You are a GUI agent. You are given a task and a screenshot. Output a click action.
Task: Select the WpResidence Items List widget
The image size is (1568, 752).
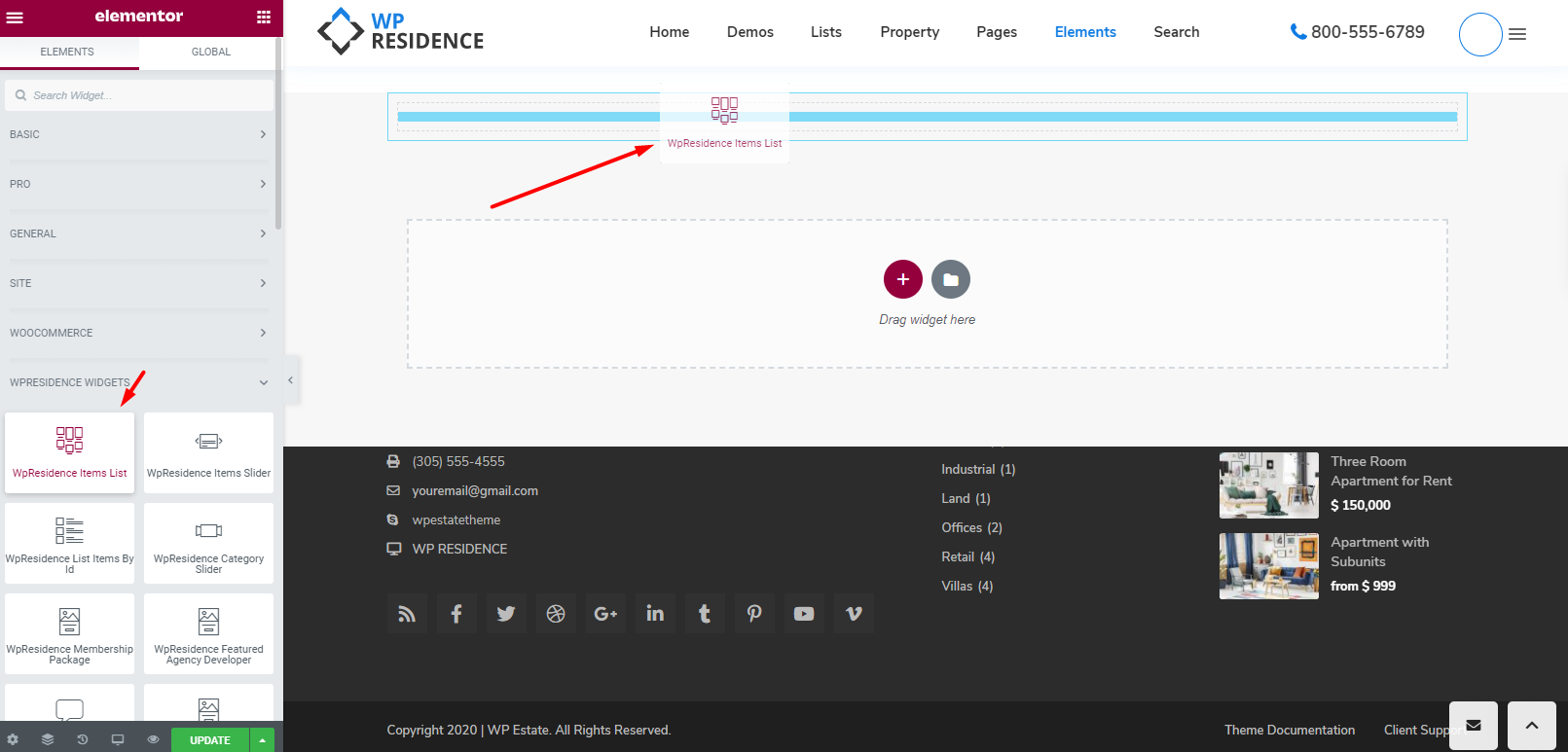pos(70,452)
